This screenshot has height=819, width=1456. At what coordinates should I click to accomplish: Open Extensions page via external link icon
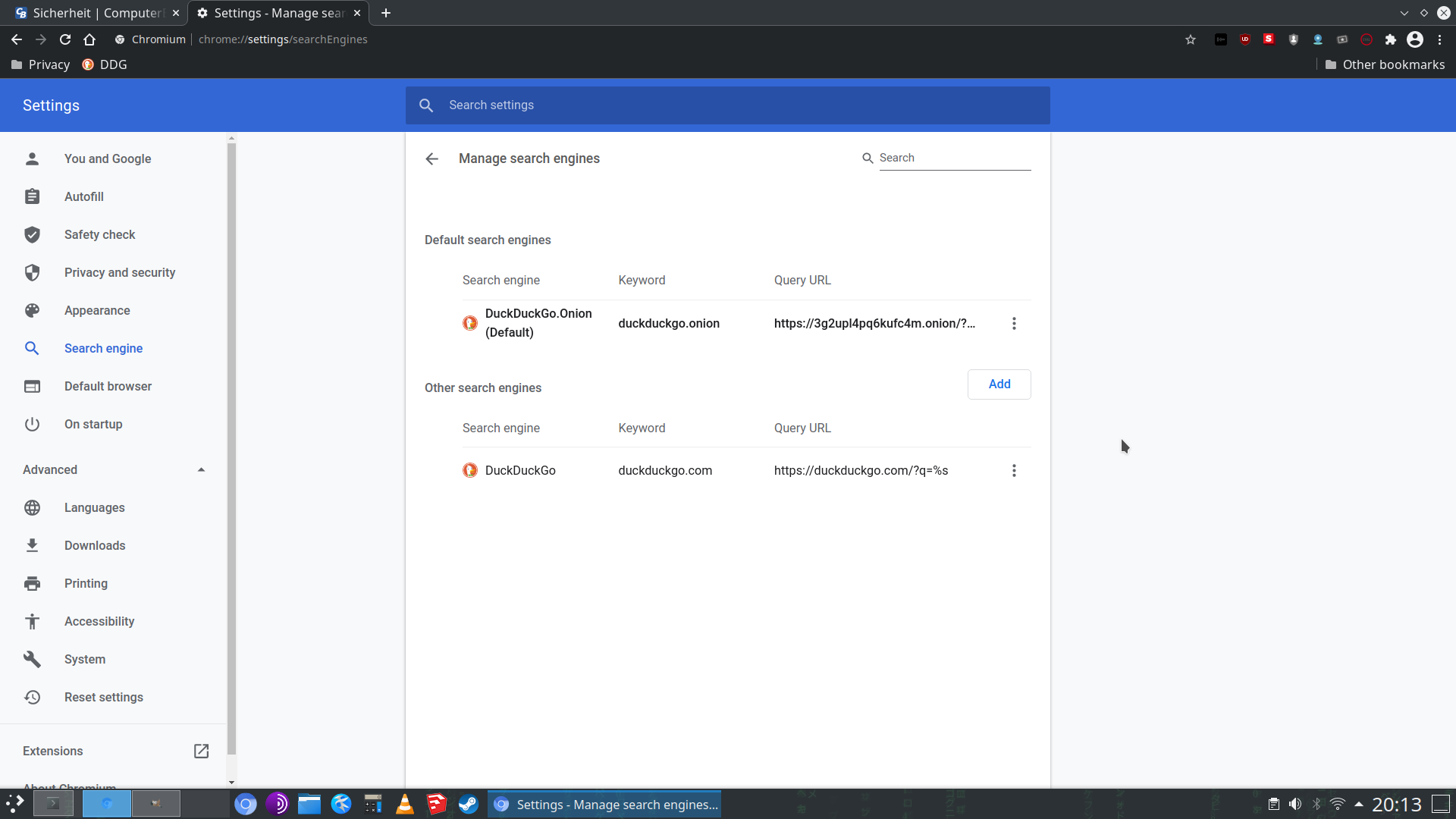tap(201, 751)
